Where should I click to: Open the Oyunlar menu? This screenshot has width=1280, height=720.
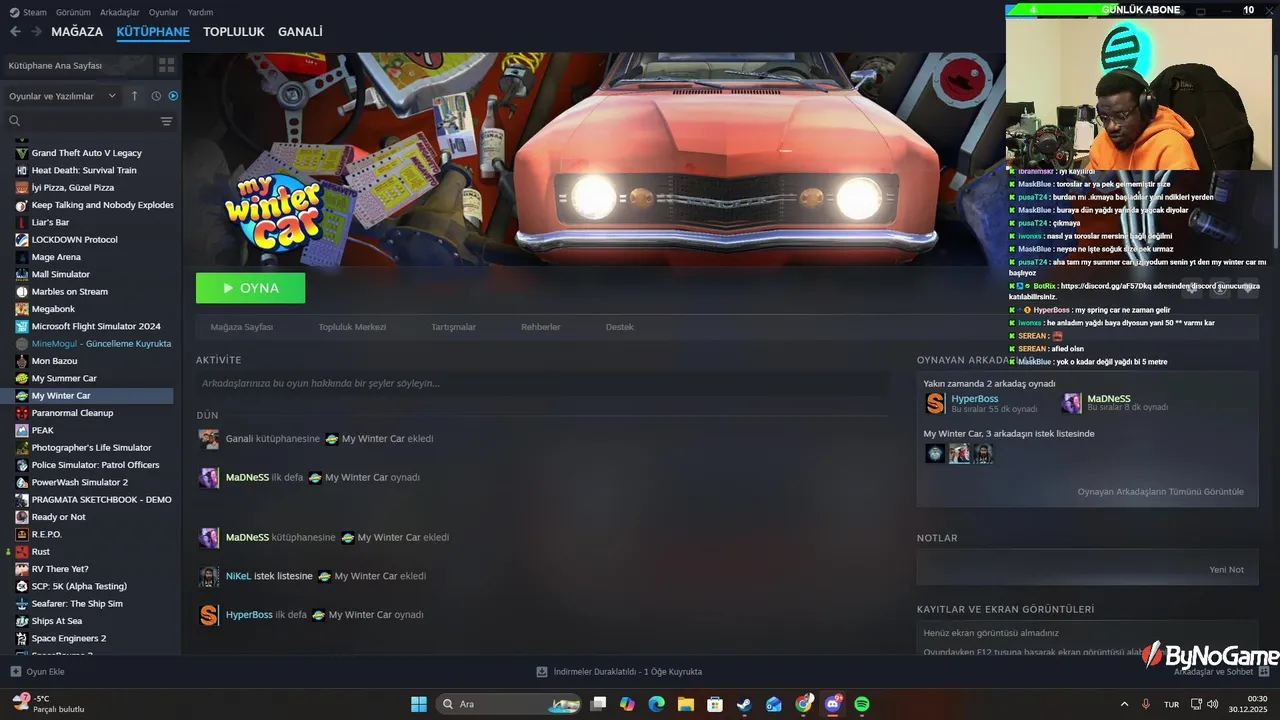pyautogui.click(x=163, y=12)
